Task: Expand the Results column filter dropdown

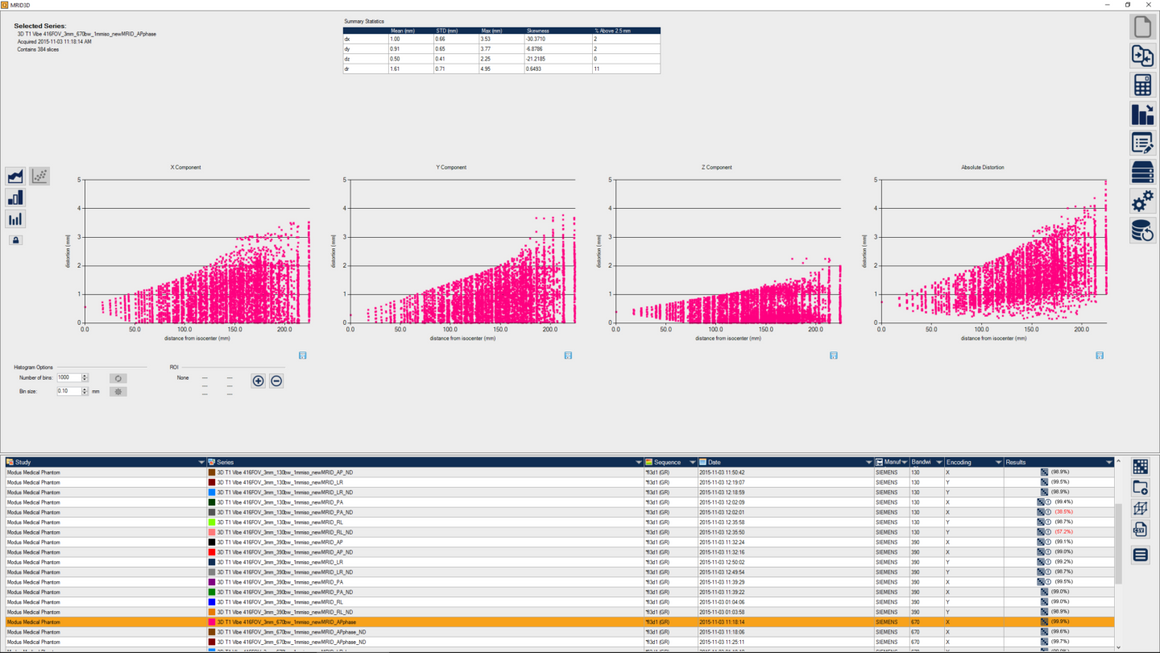Action: coord(1109,462)
